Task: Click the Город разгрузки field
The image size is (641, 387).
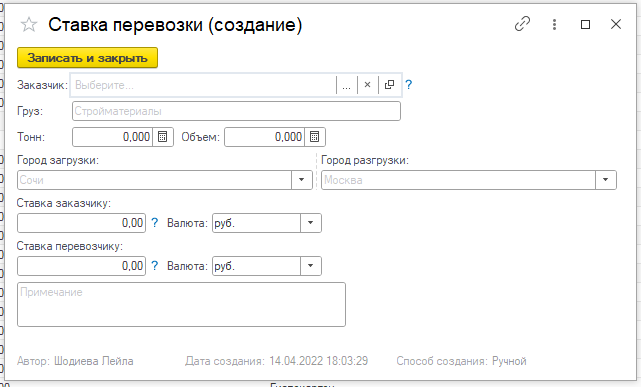Action: 458,180
